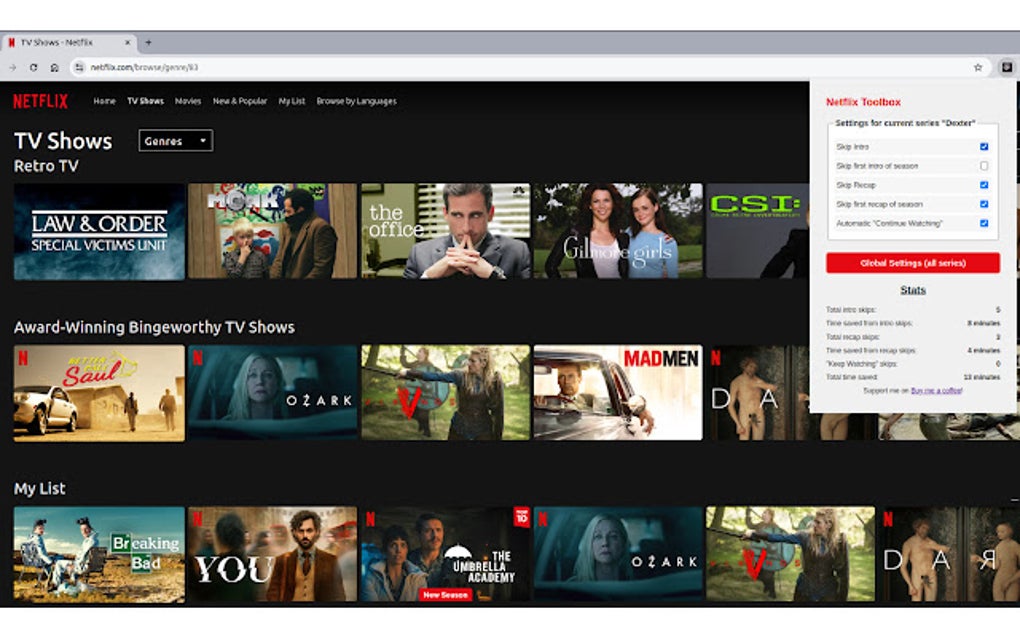The image size is (1020, 638).
Task: Open Breaking Bad in My List
Action: (x=99, y=554)
